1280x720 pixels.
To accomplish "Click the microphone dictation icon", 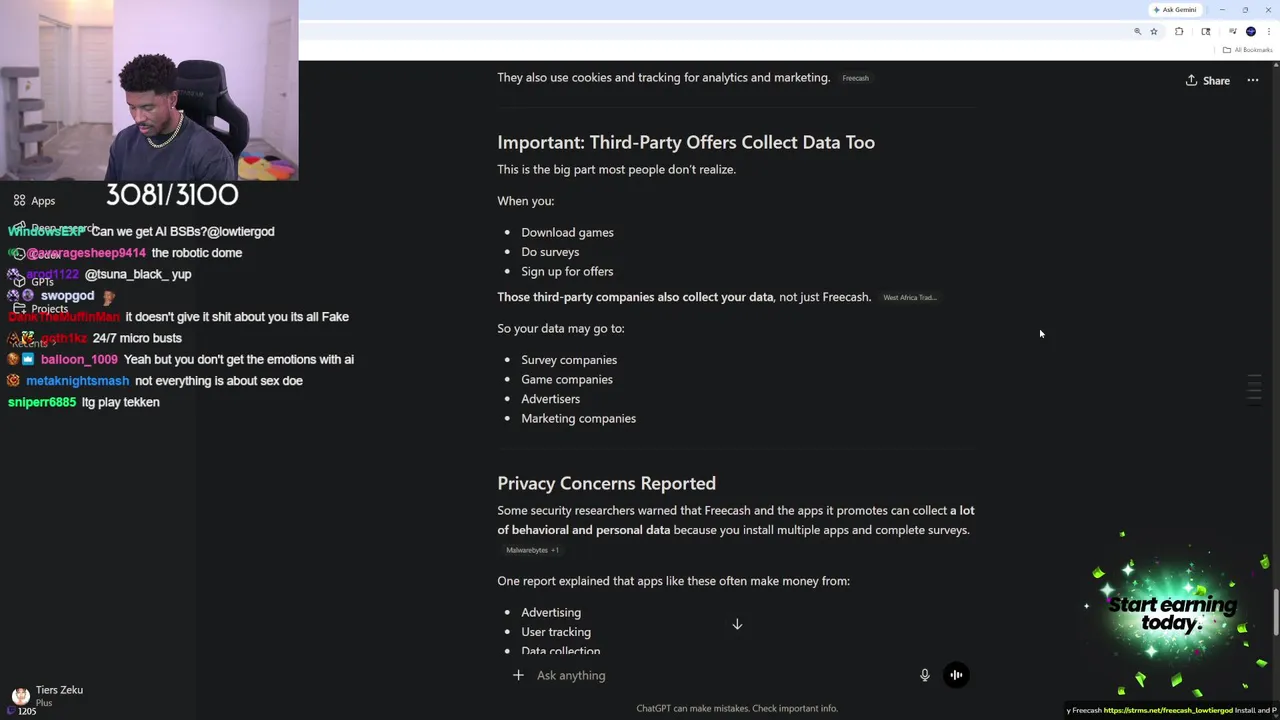I will 925,675.
